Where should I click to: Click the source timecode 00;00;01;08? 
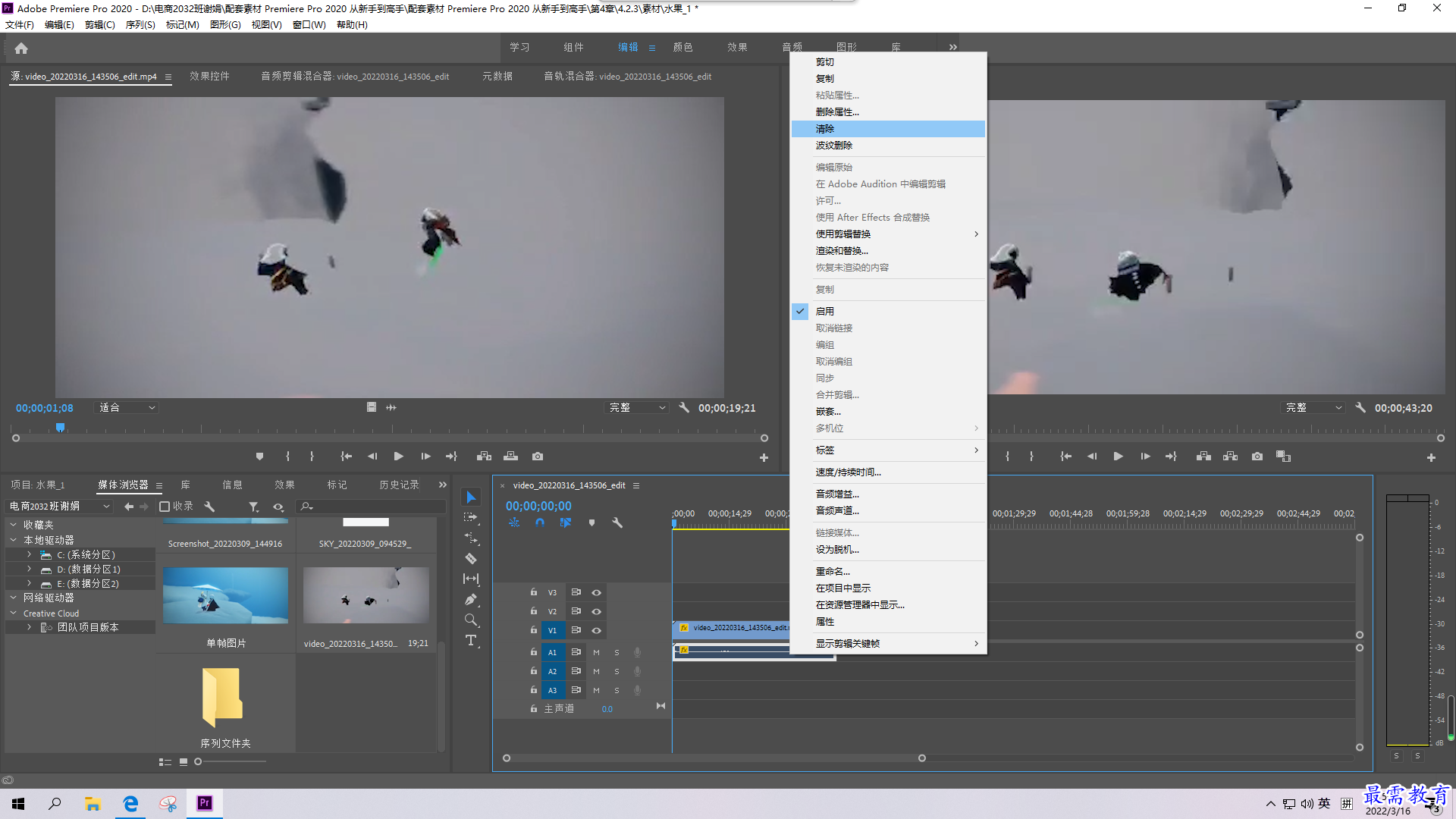(45, 408)
